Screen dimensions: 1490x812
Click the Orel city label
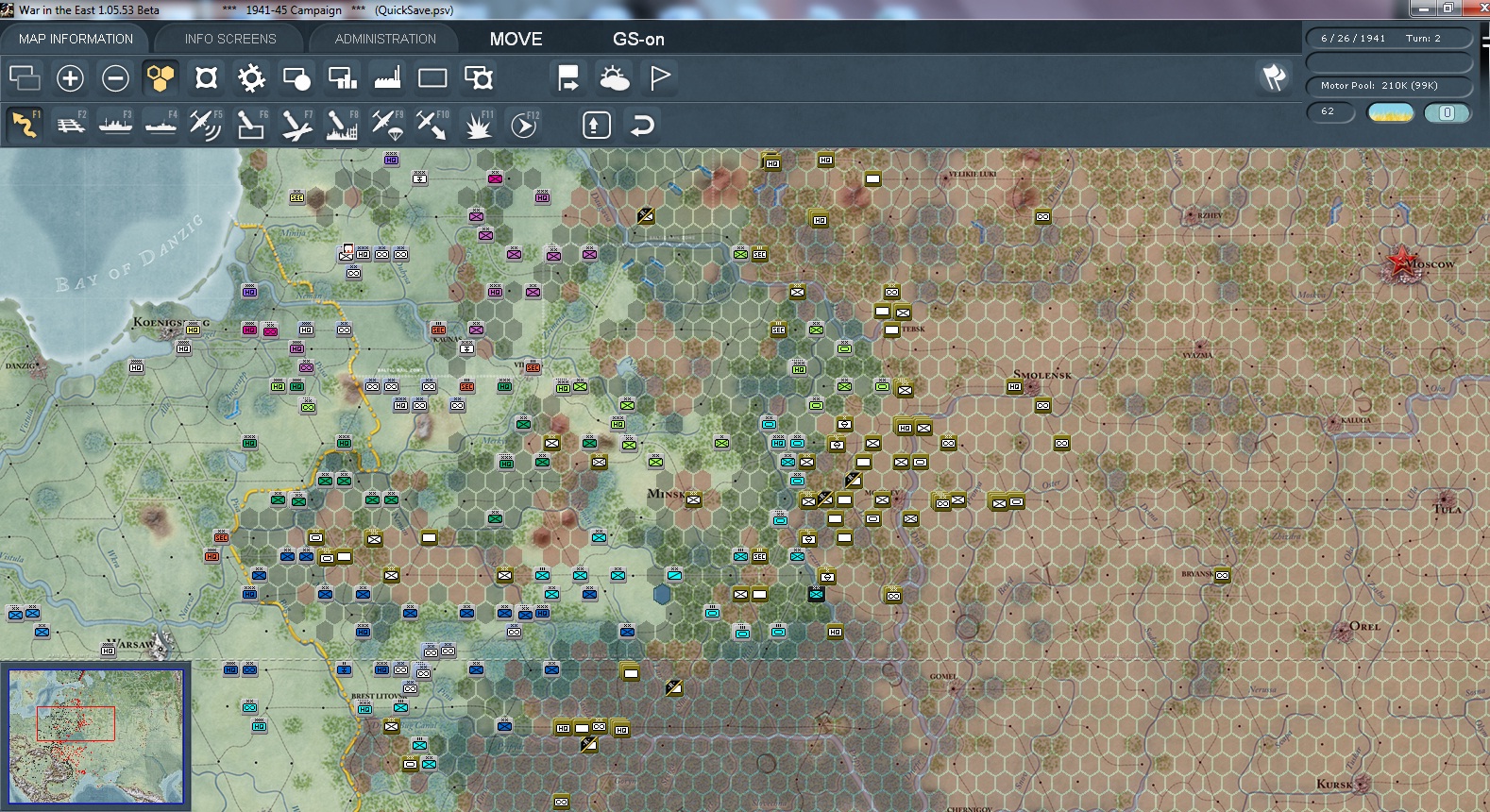click(x=1365, y=626)
